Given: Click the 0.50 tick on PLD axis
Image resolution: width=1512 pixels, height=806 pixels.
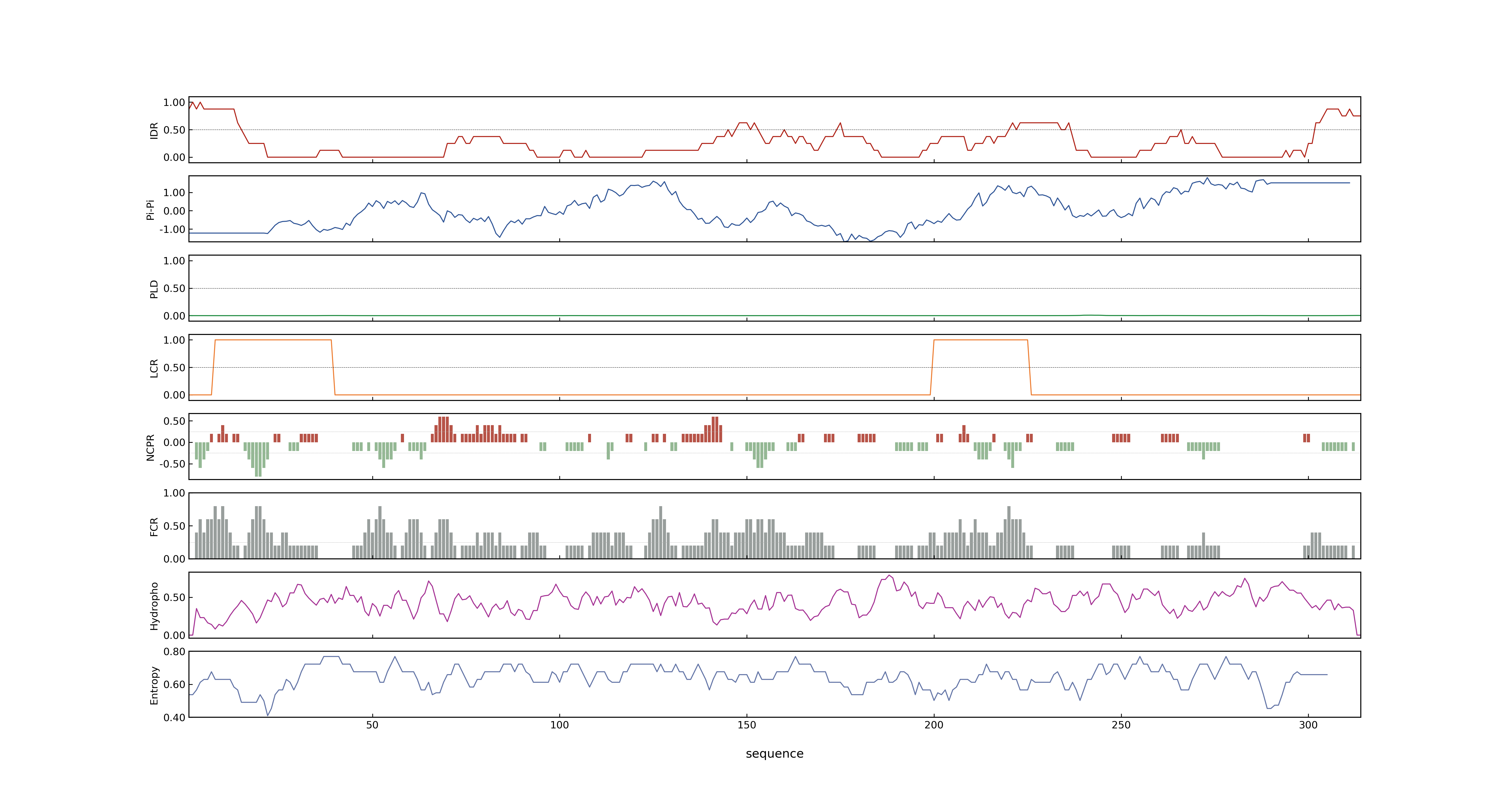Looking at the screenshot, I should click(174, 288).
